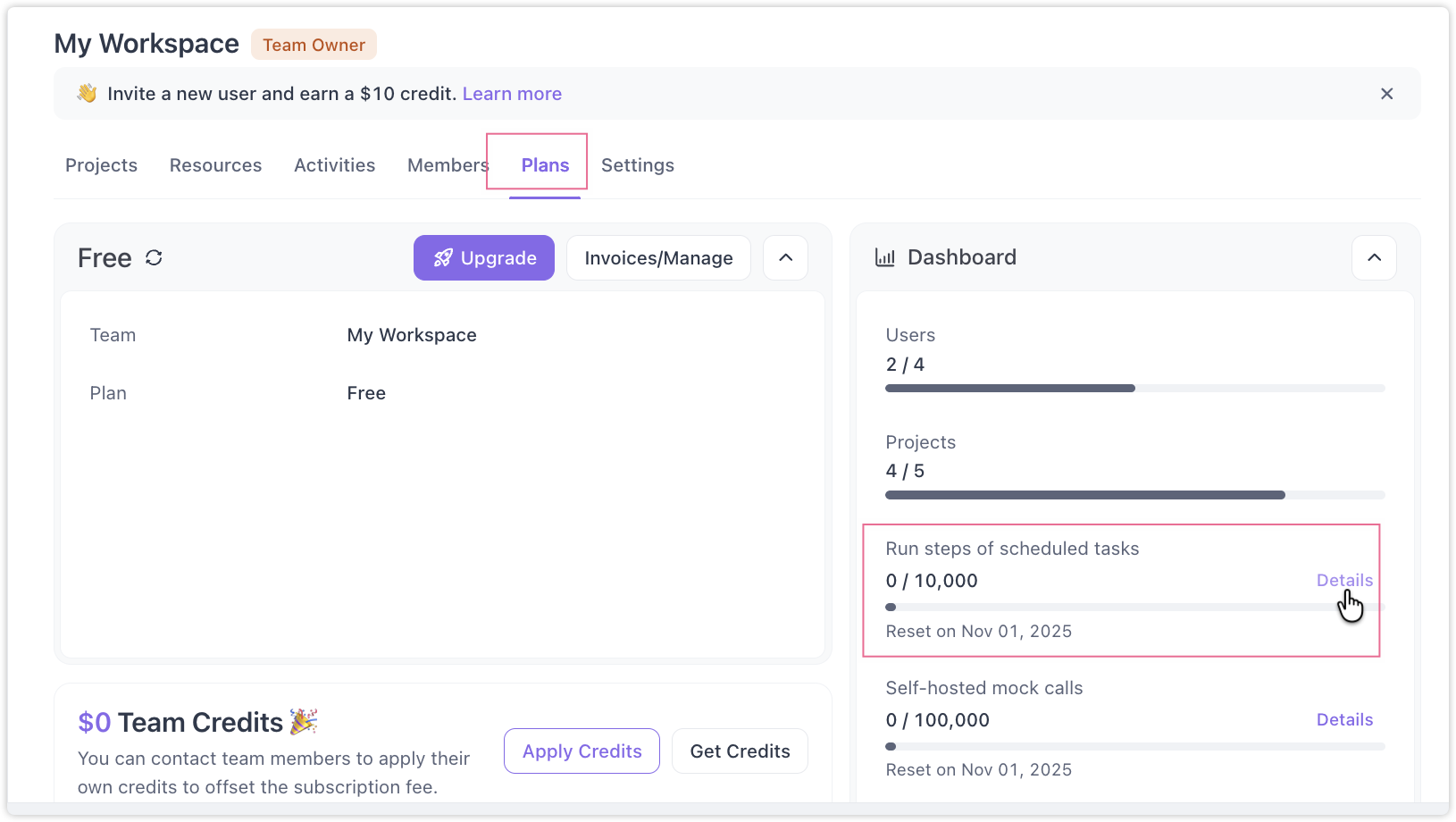The image size is (1456, 822).
Task: Open the Members tab
Action: [447, 165]
